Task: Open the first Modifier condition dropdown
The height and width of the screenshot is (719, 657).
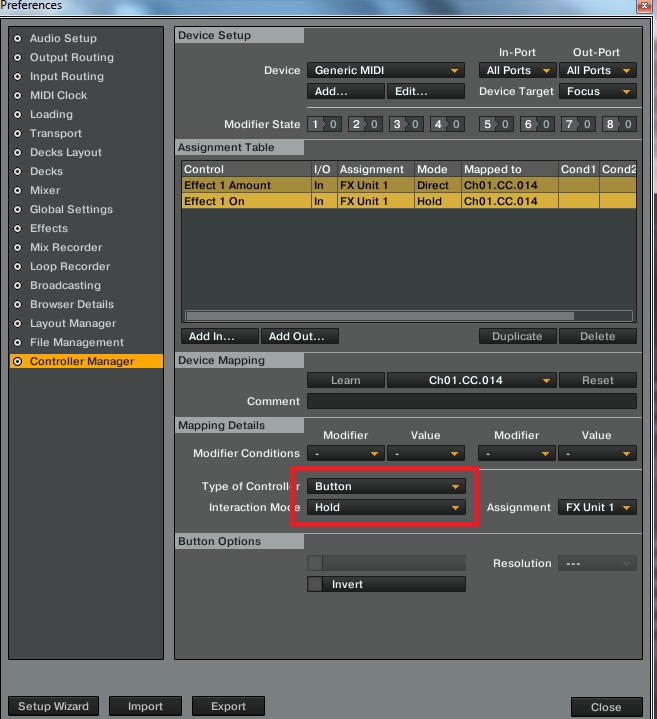Action: [x=346, y=454]
